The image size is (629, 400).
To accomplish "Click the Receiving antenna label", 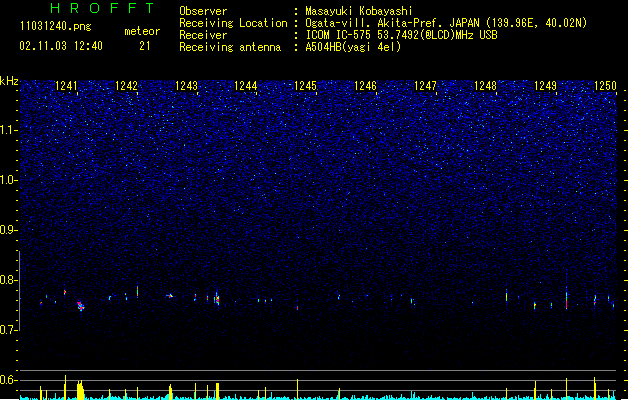I will (x=230, y=47).
